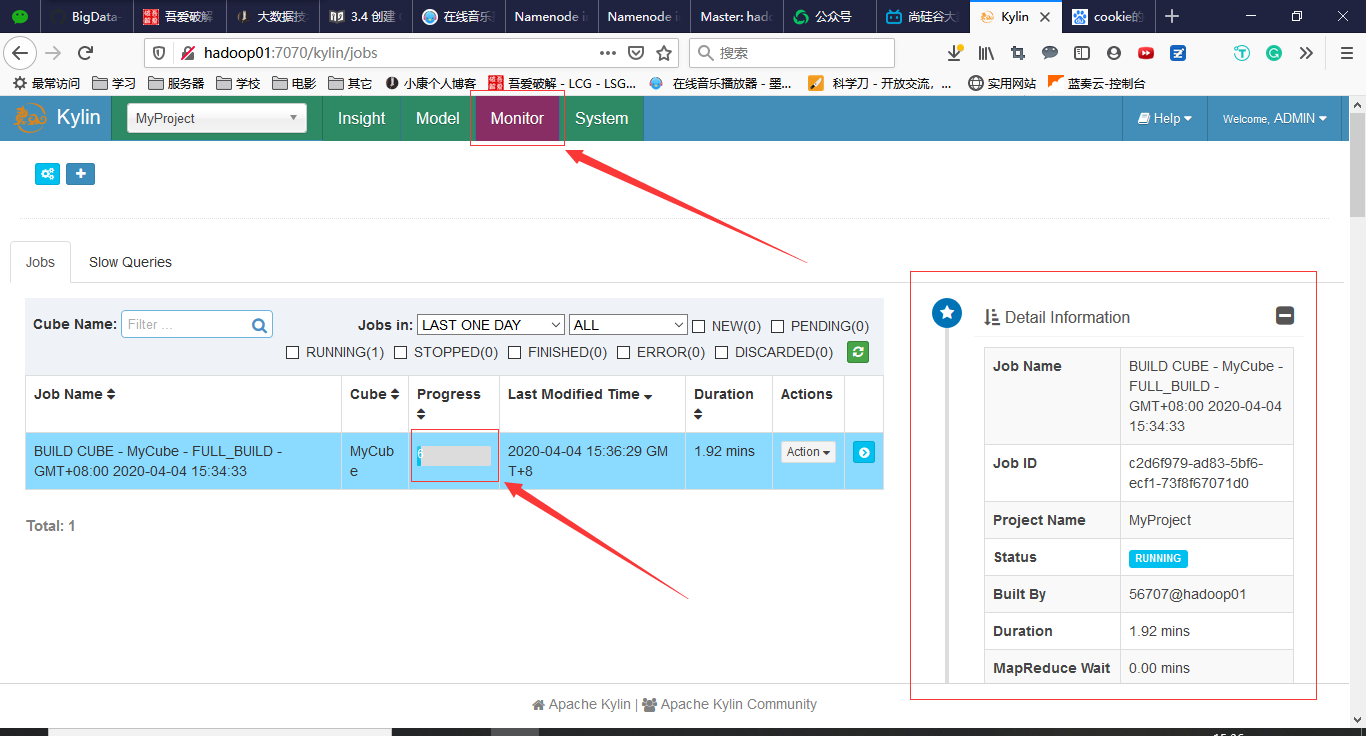Open the System menu tab

coord(602,118)
